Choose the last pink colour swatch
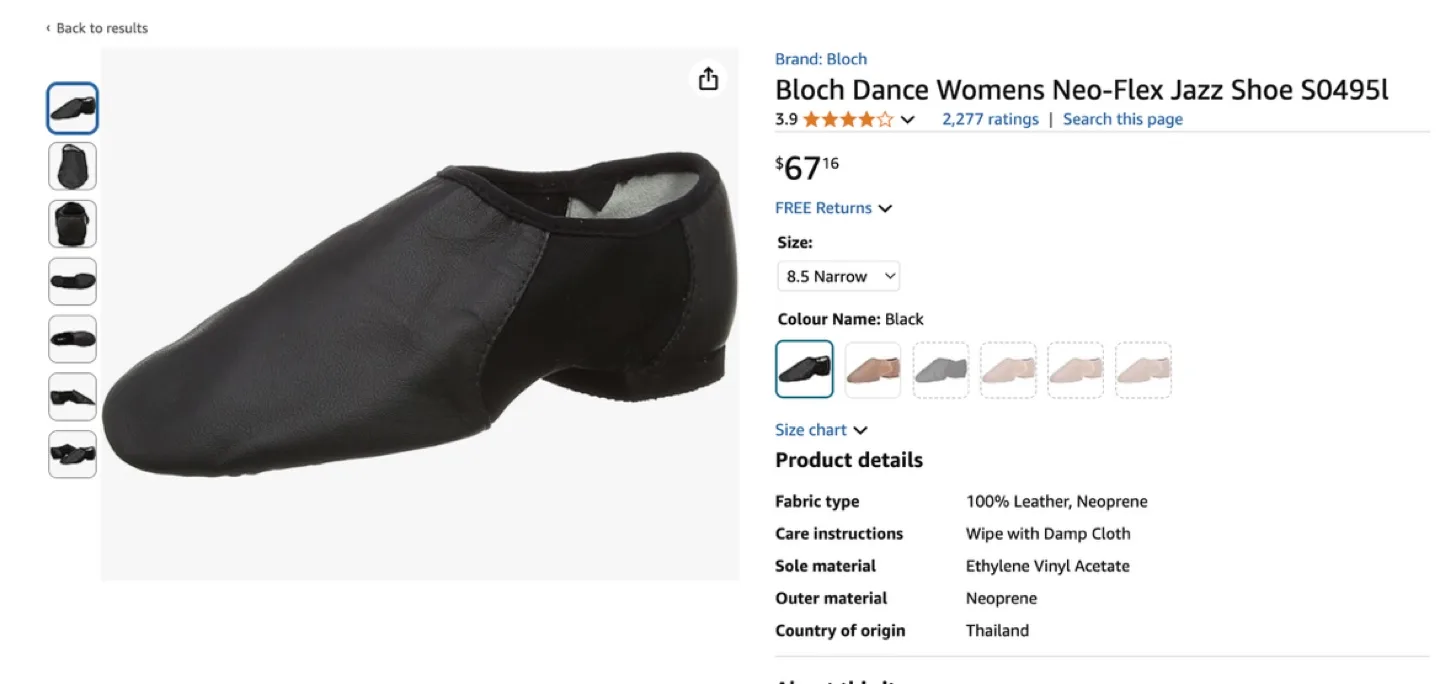This screenshot has height=684, width=1440. point(1143,369)
